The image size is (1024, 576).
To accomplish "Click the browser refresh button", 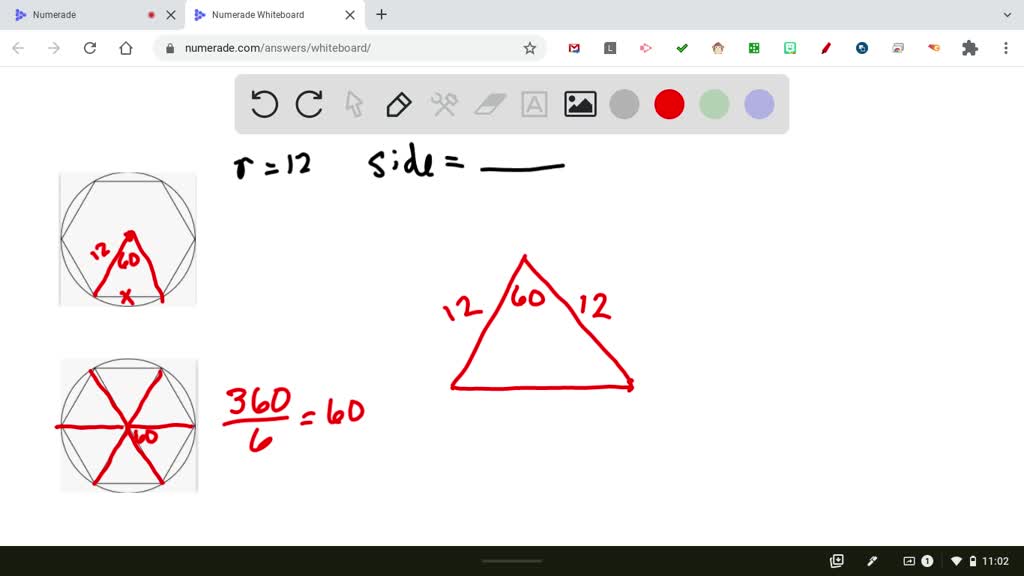I will (x=90, y=47).
